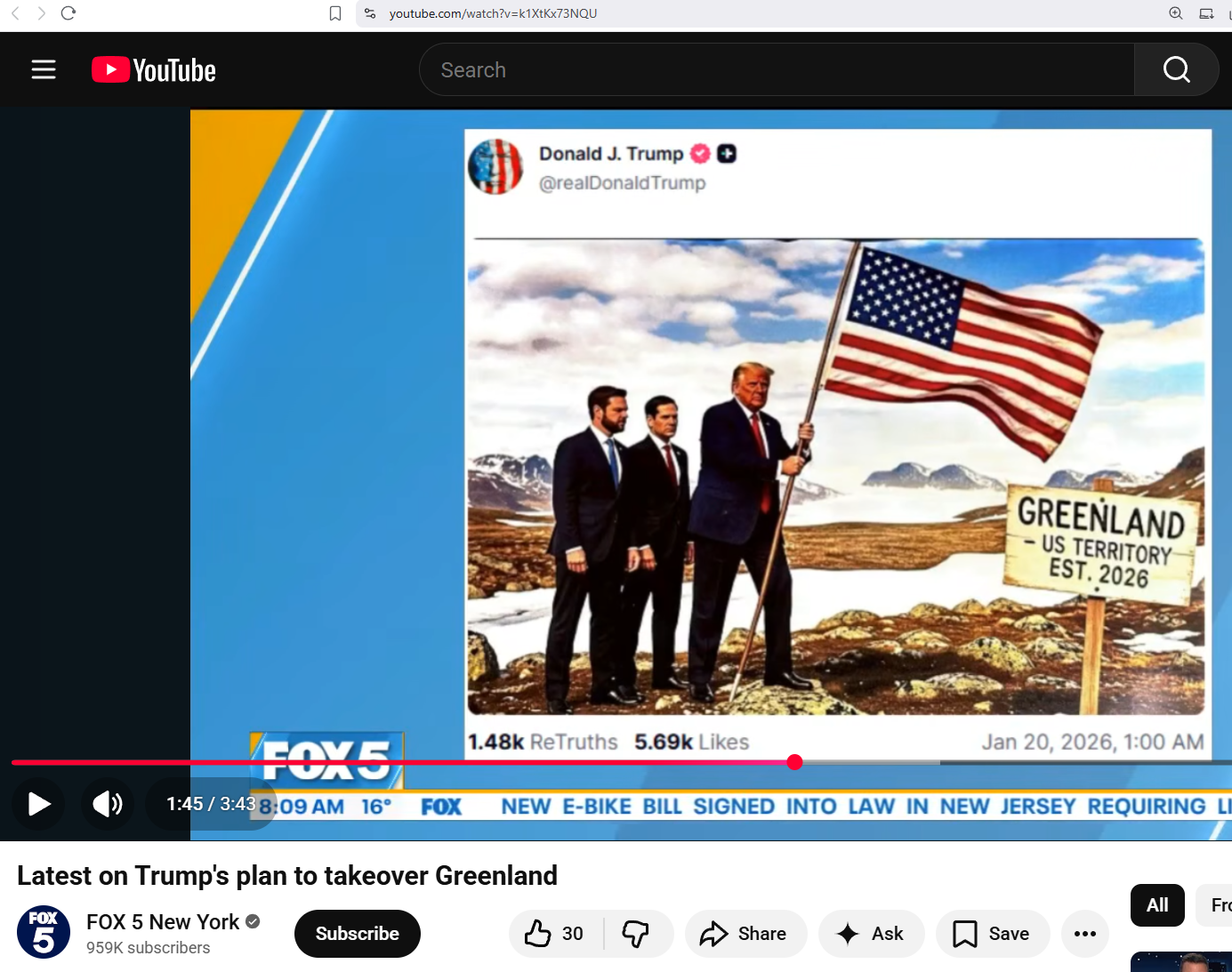Dislike the video with thumbs down
The image size is (1232, 972).
pyautogui.click(x=637, y=934)
